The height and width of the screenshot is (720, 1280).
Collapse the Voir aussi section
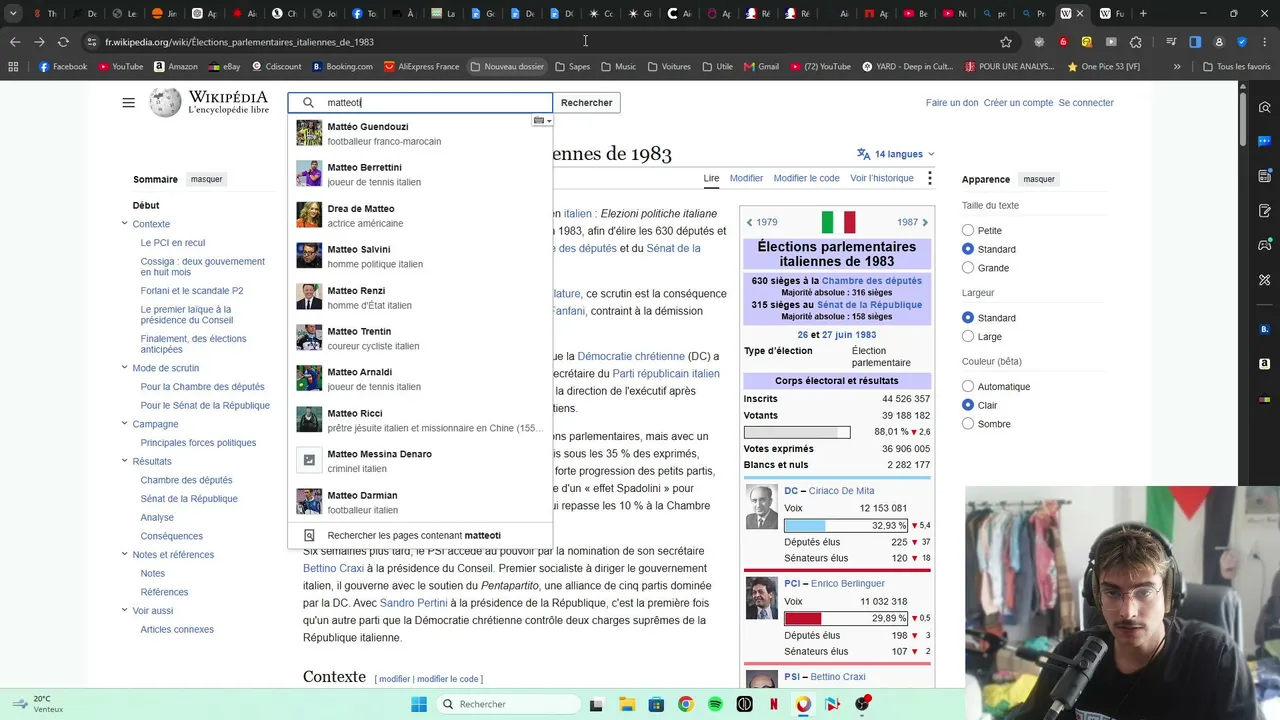coord(125,611)
